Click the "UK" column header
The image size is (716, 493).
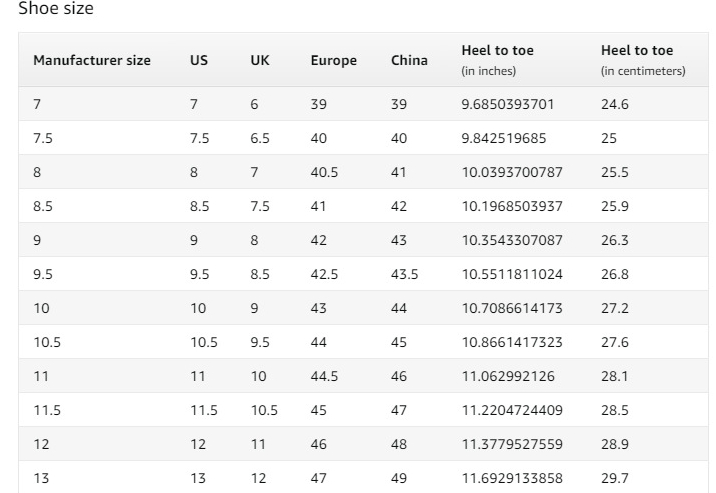click(x=260, y=60)
